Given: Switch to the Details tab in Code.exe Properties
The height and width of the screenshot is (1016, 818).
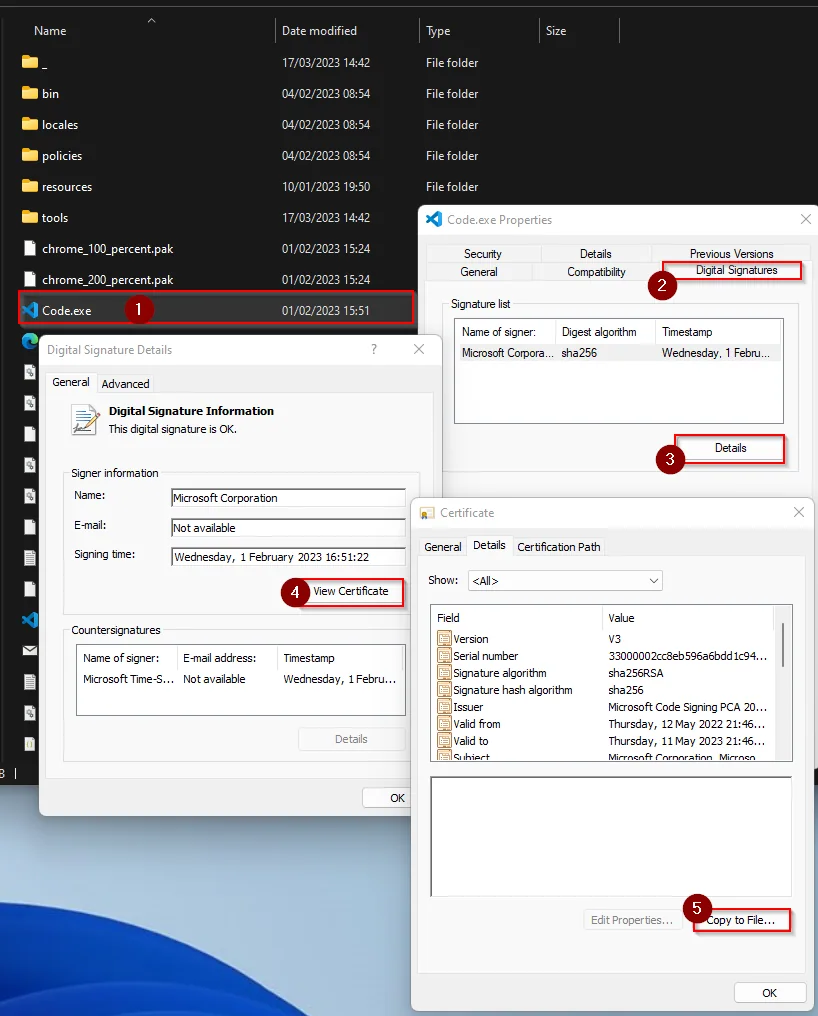Looking at the screenshot, I should click(x=596, y=253).
